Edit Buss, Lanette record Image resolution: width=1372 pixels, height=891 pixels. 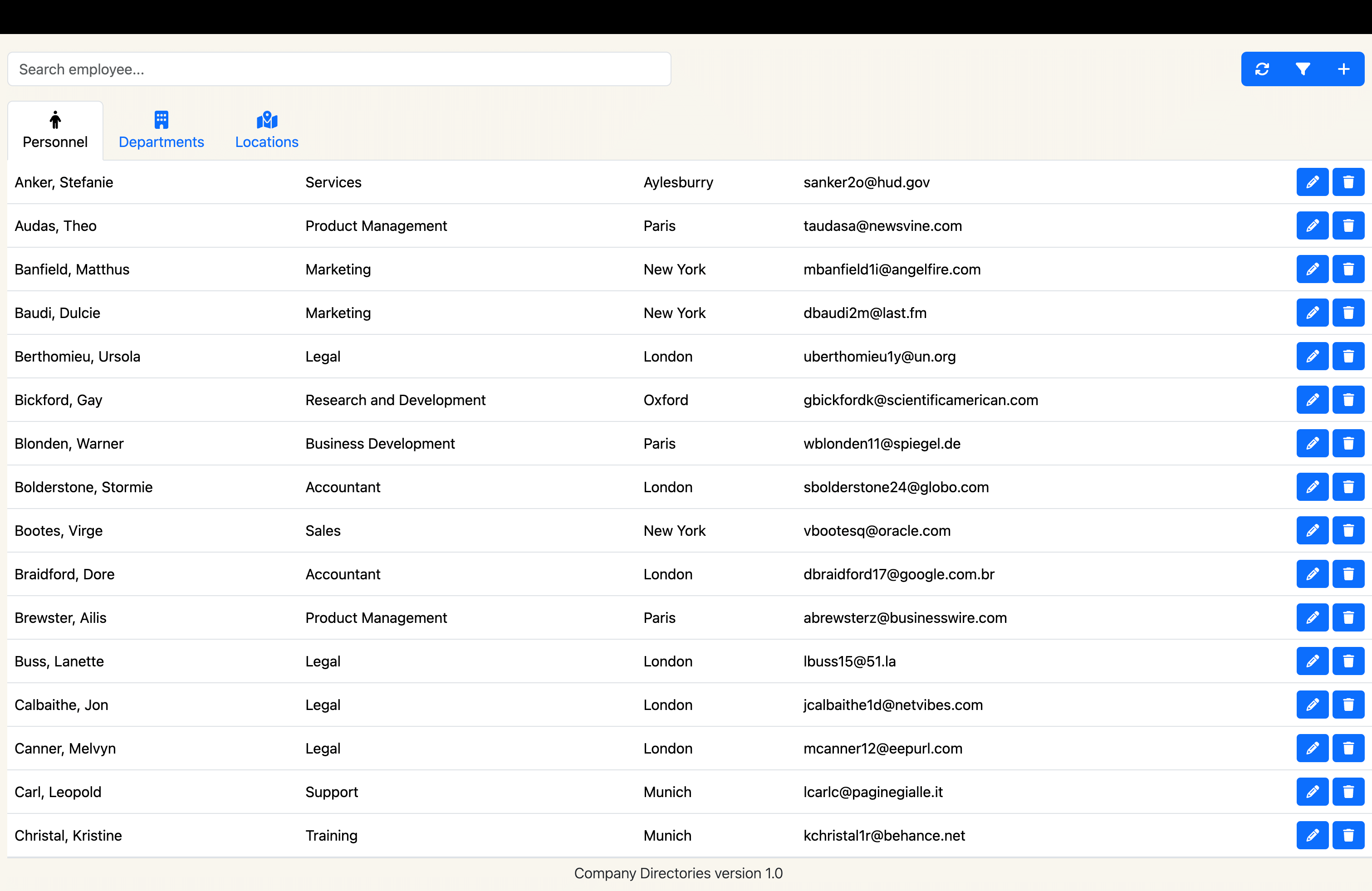pos(1312,661)
